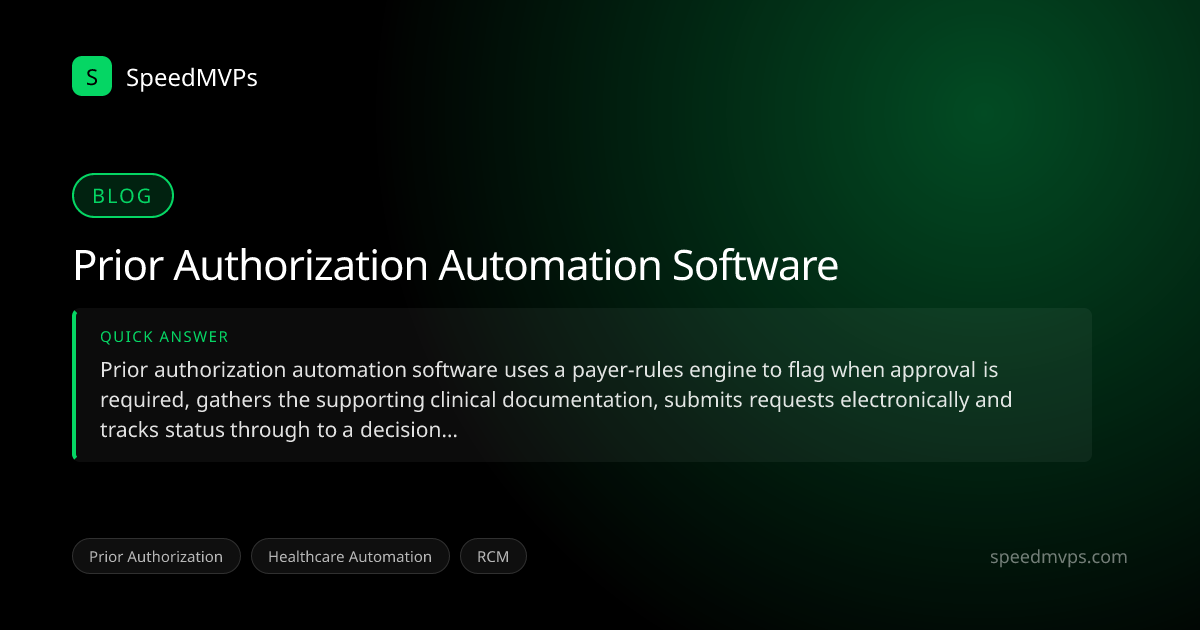This screenshot has width=1200, height=630.
Task: Select the BLOG category badge
Action: click(123, 196)
